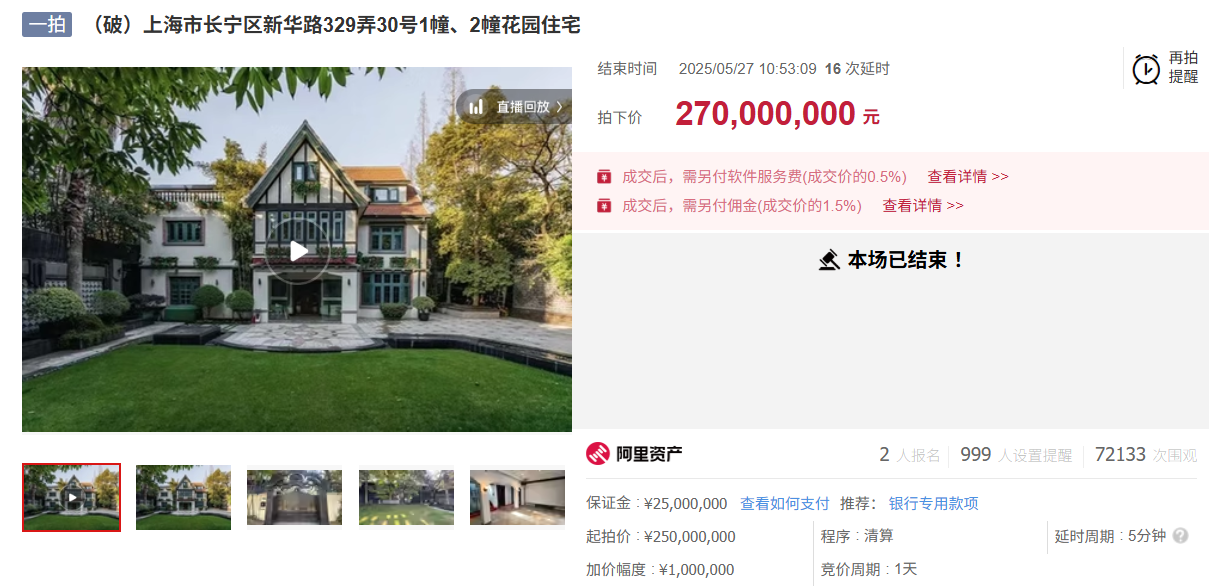Select the gate entrance thumbnail
Screen dimensions: 1209x586
(294, 497)
